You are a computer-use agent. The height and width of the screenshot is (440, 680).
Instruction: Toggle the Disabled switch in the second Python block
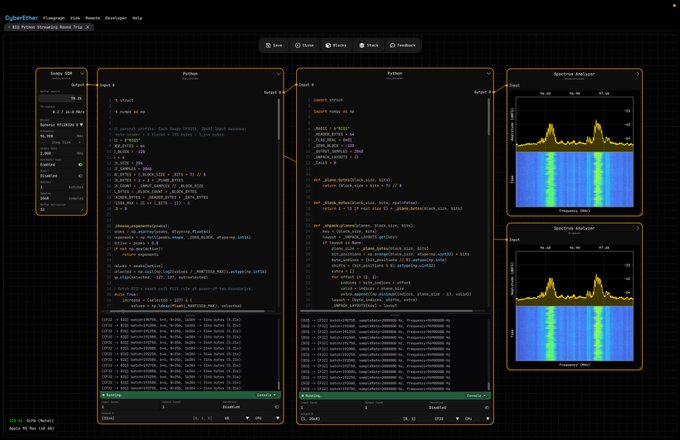(487, 407)
